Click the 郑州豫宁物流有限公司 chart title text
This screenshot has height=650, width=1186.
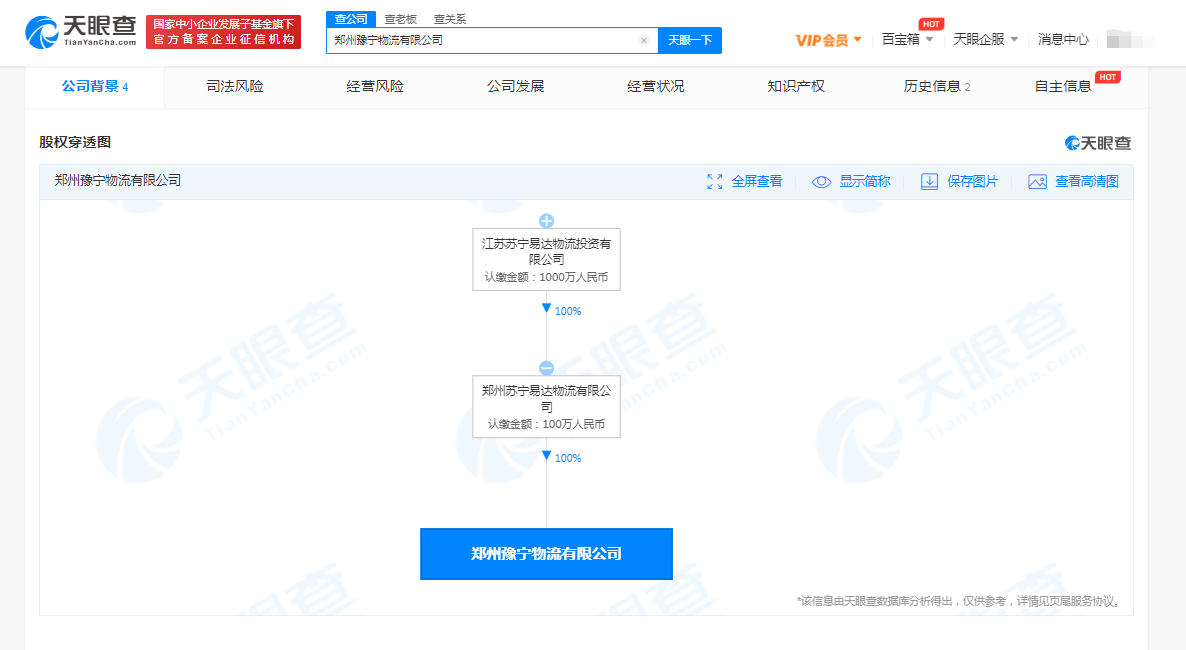tap(117, 180)
